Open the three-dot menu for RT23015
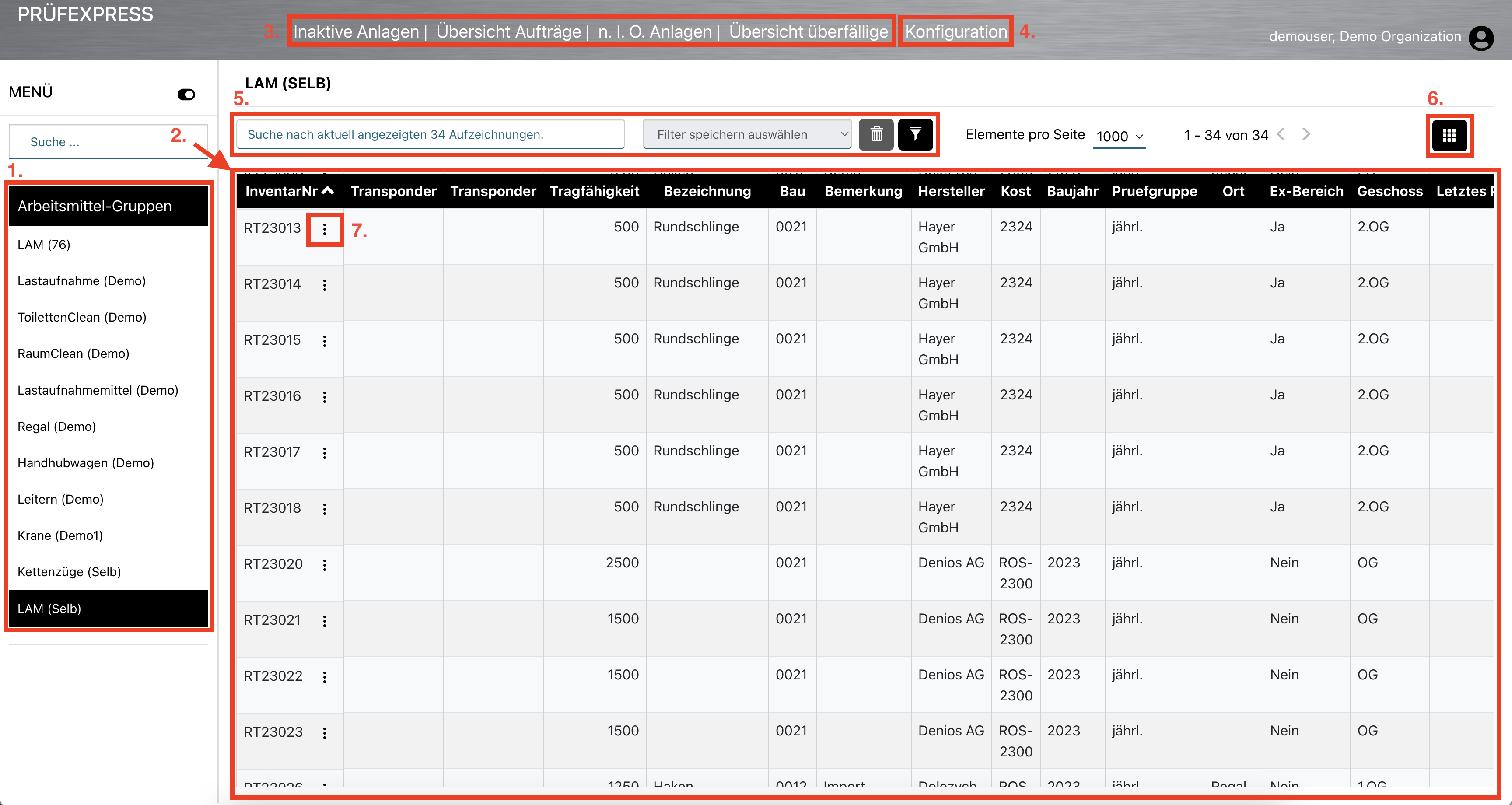The image size is (1512, 805). coord(325,341)
